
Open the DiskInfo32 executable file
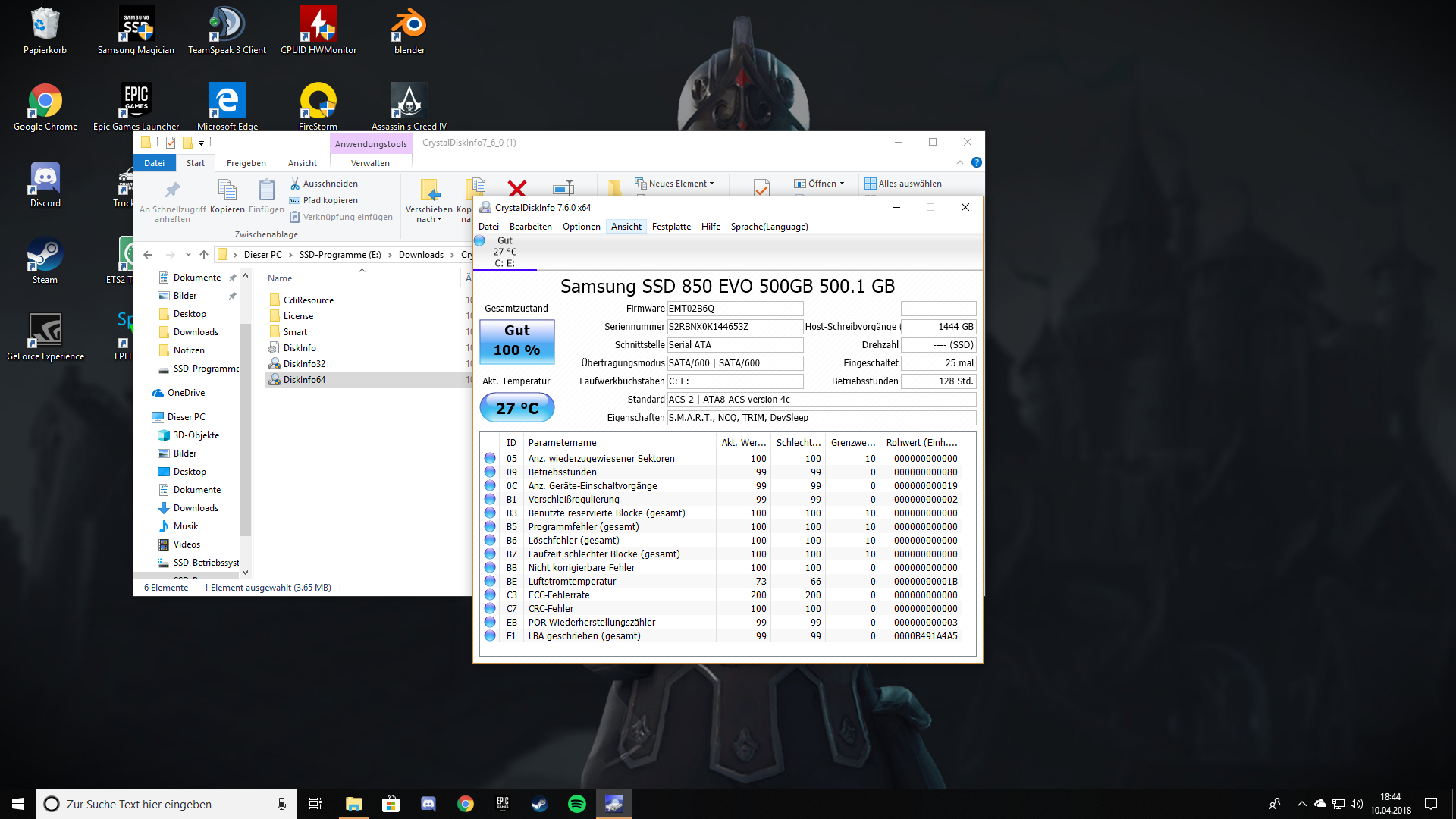(304, 364)
